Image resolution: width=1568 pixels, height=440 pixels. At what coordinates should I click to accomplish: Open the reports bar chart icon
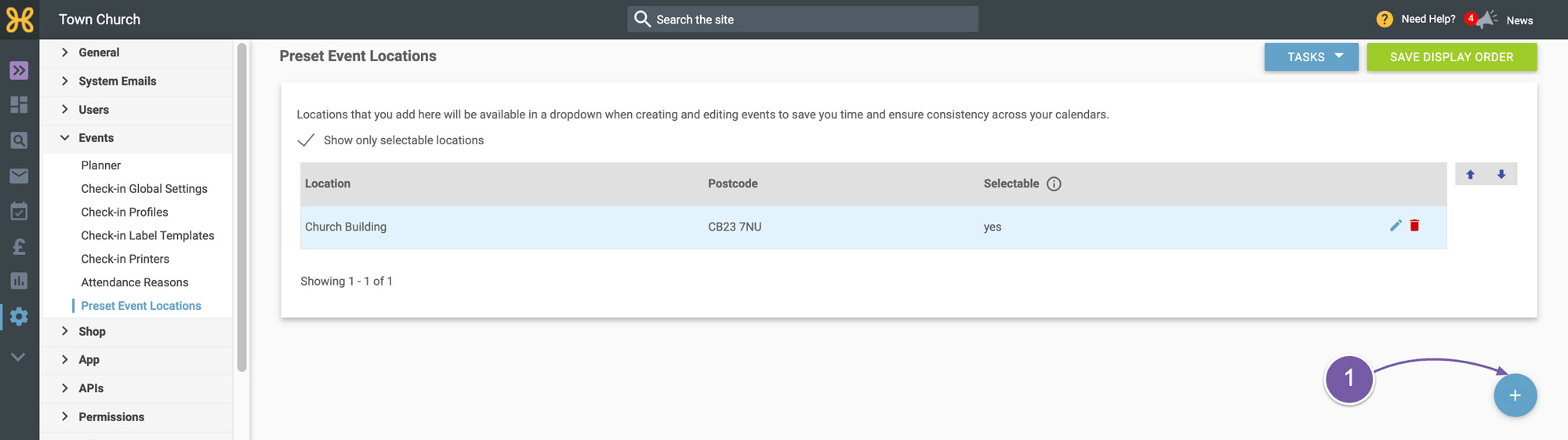click(x=19, y=281)
